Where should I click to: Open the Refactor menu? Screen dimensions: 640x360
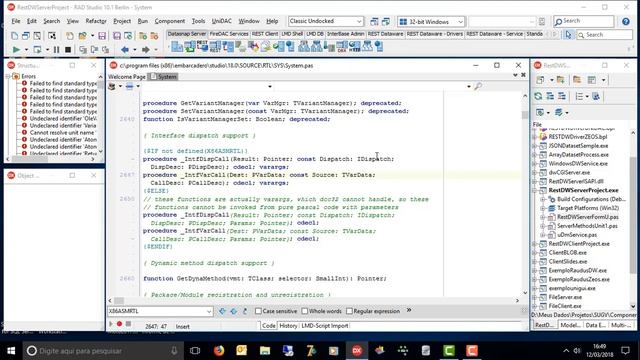(96, 21)
